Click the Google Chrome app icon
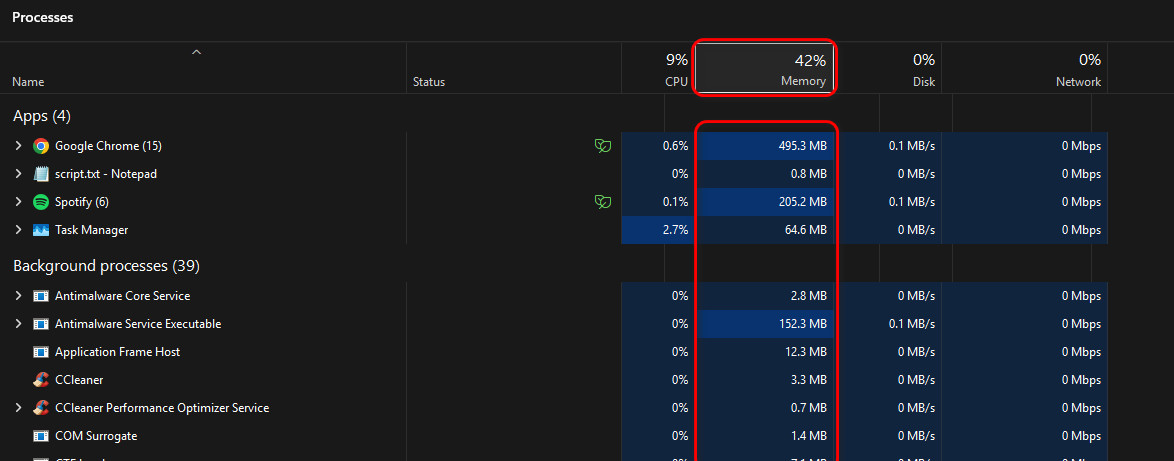This screenshot has width=1174, height=461. pos(41,146)
